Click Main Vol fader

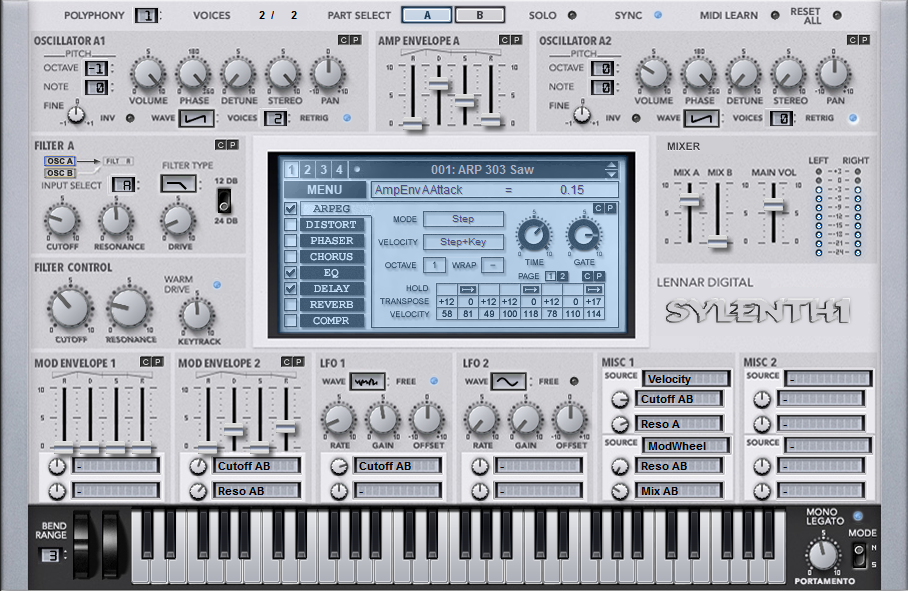click(774, 205)
